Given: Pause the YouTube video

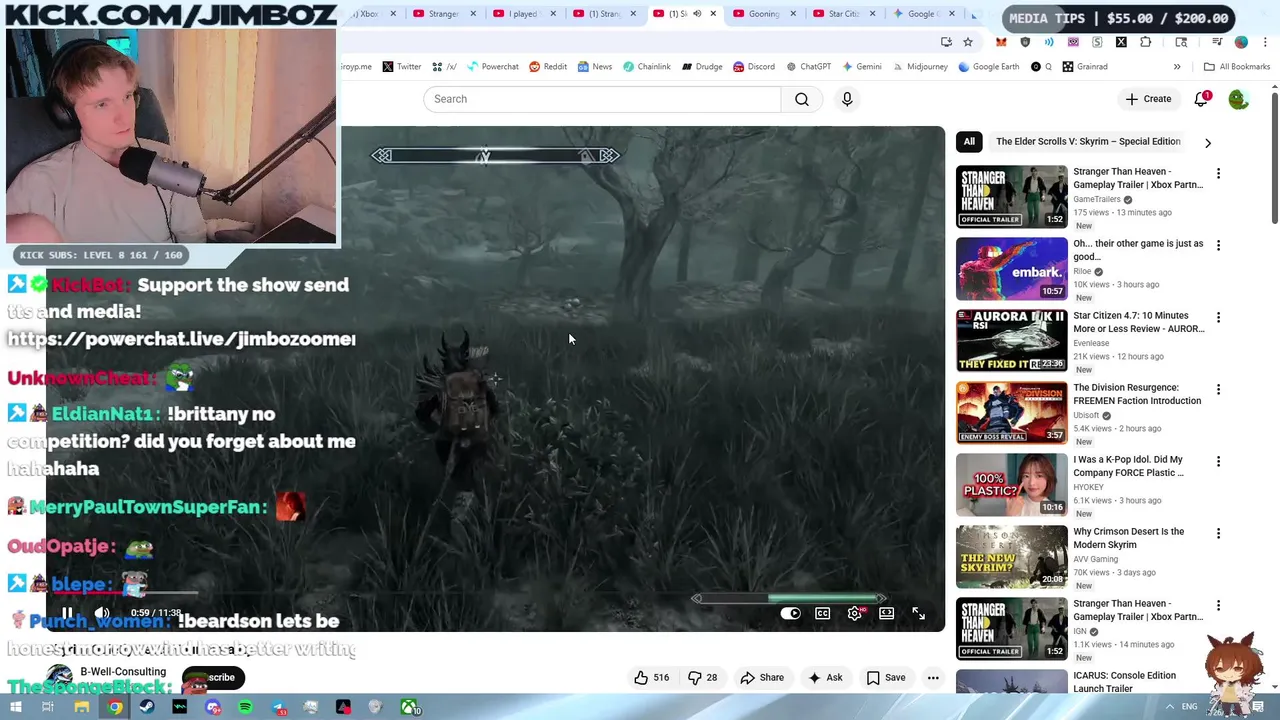Looking at the screenshot, I should [x=67, y=613].
